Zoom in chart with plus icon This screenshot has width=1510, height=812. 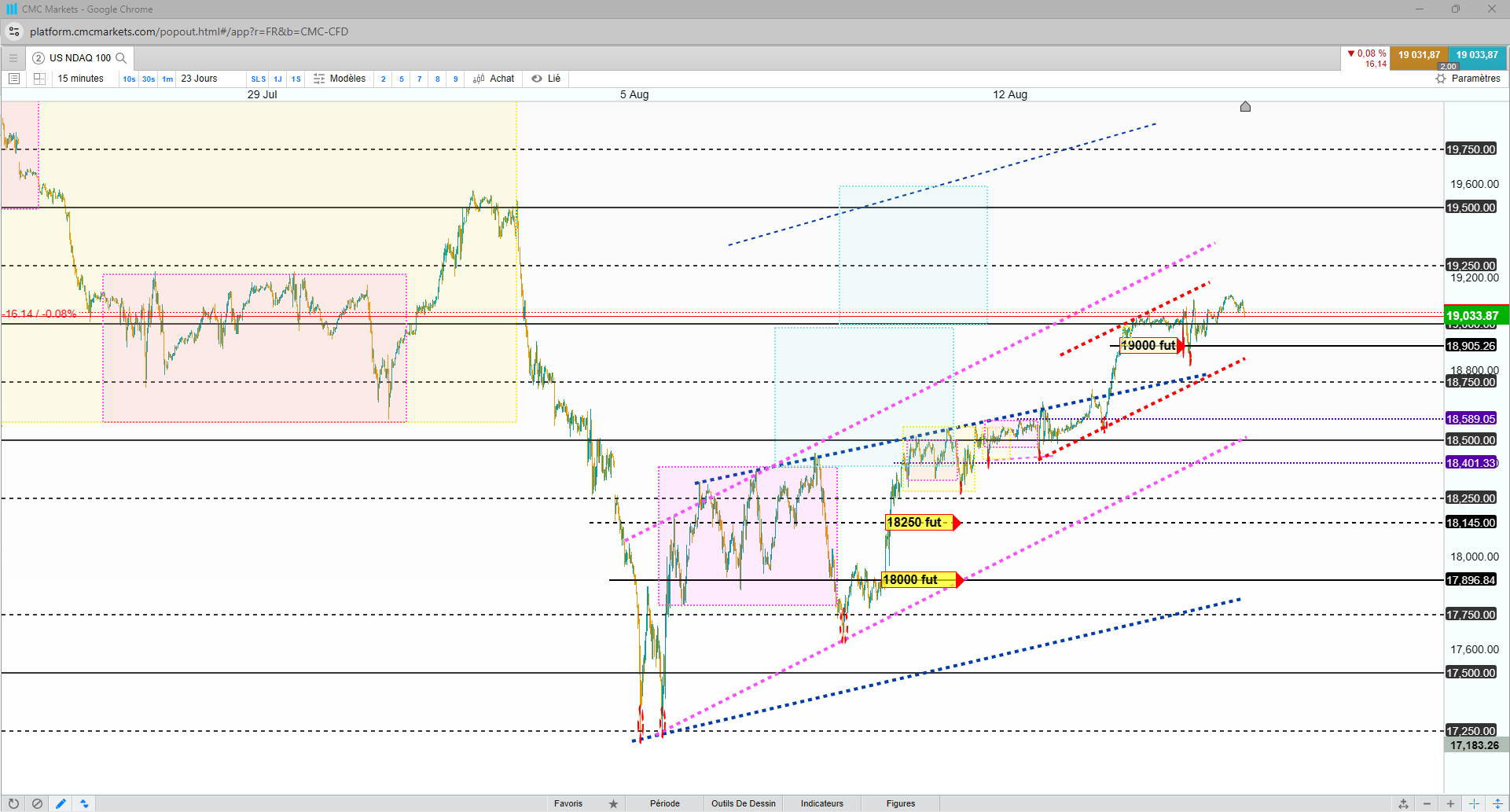point(1450,803)
